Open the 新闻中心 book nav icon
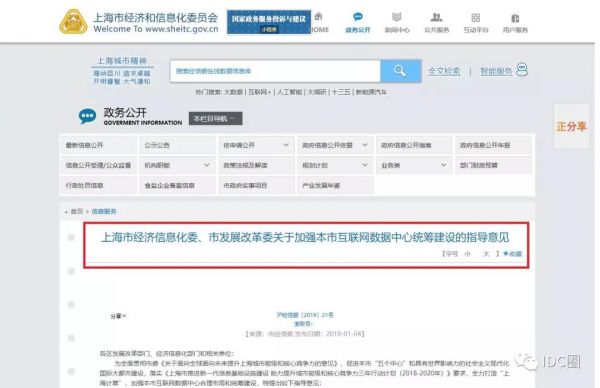The image size is (600, 388). [x=397, y=17]
